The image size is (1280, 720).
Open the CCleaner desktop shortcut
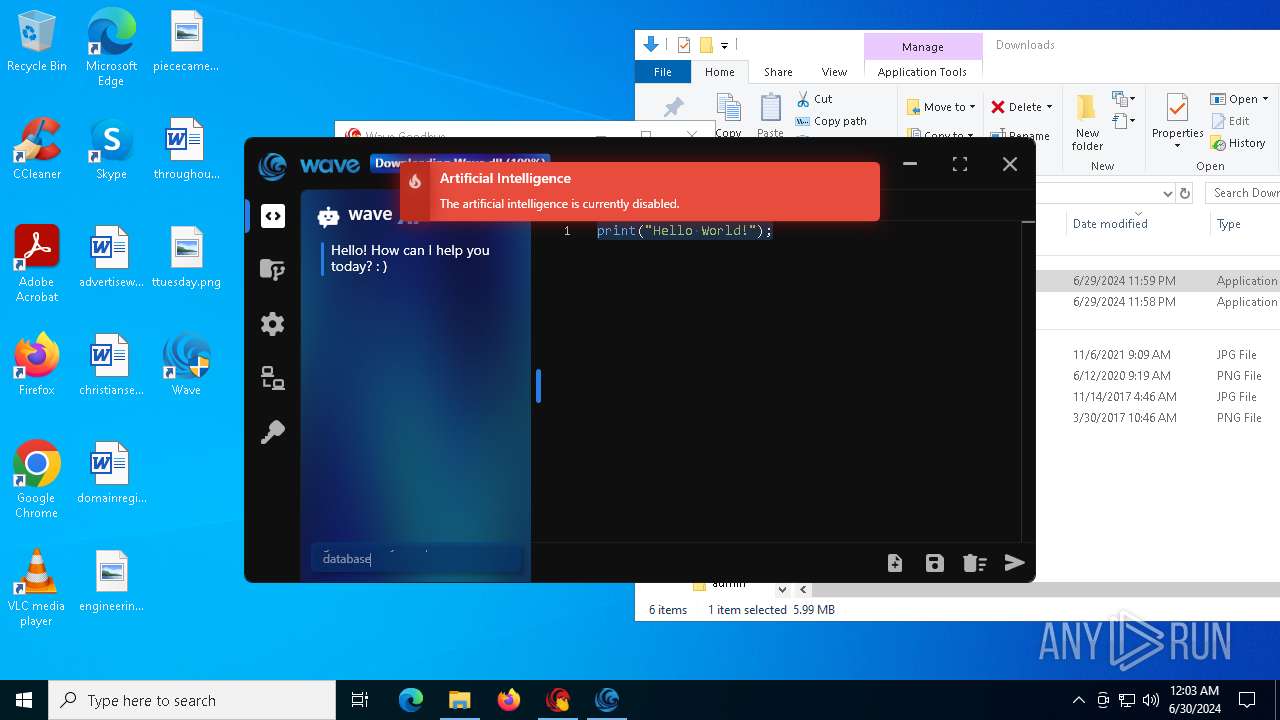tap(37, 149)
